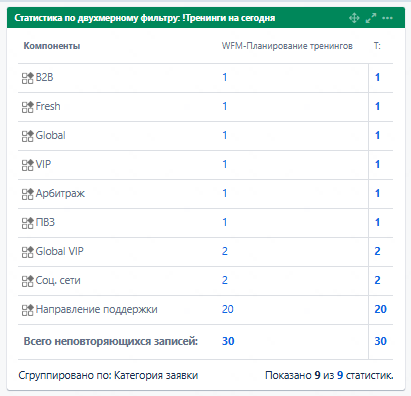Click the component icon next to Global VIP
Image resolution: width=411 pixels, height=396 pixels.
click(28, 252)
